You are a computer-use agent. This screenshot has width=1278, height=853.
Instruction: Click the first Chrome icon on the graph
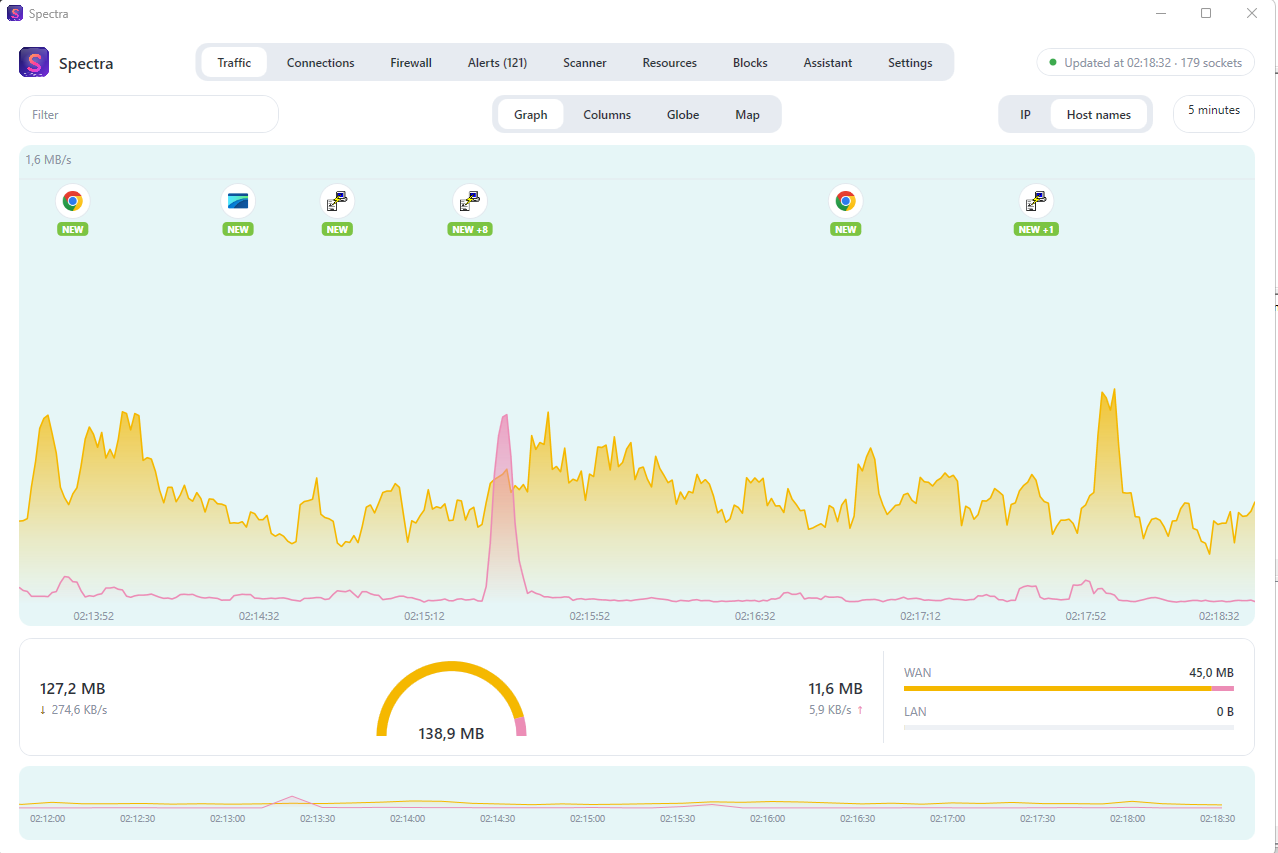point(72,201)
